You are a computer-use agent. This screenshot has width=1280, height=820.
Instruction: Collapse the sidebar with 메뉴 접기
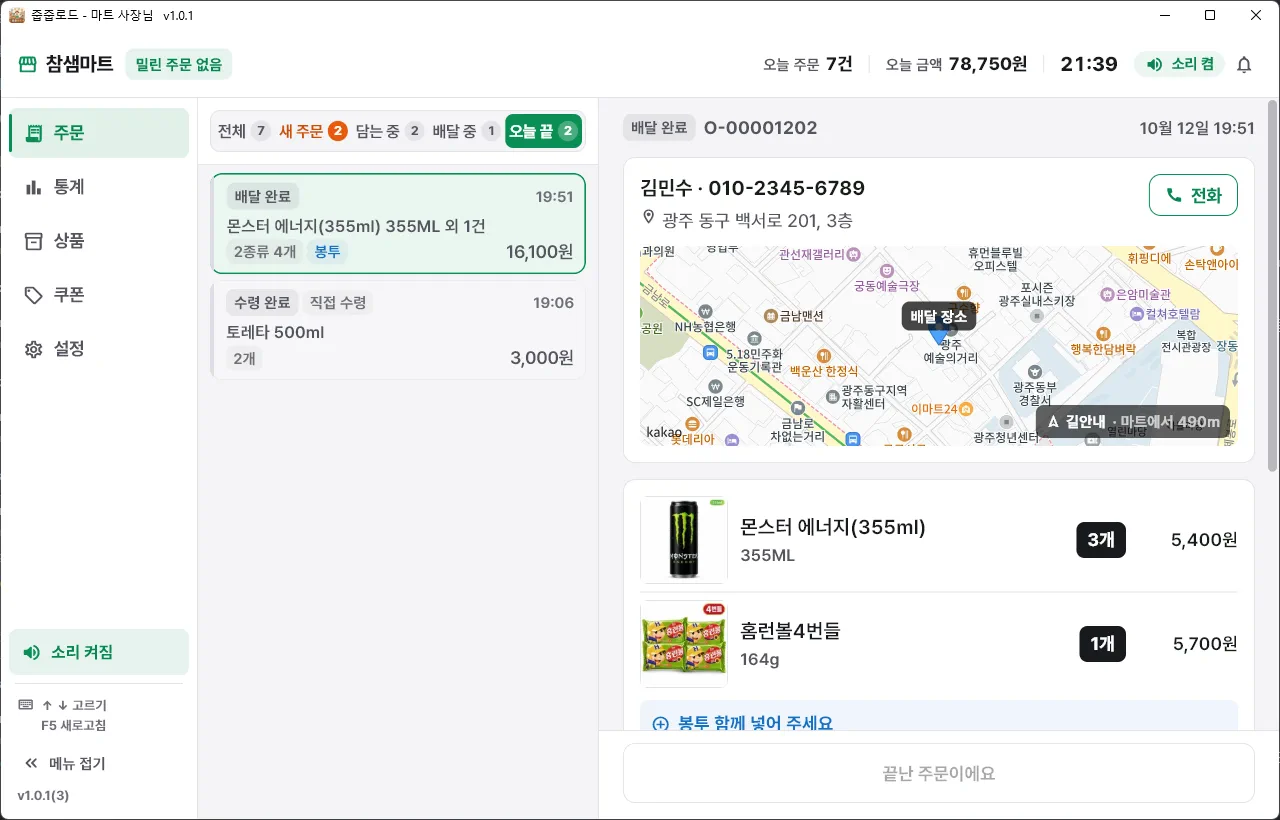[x=67, y=763]
